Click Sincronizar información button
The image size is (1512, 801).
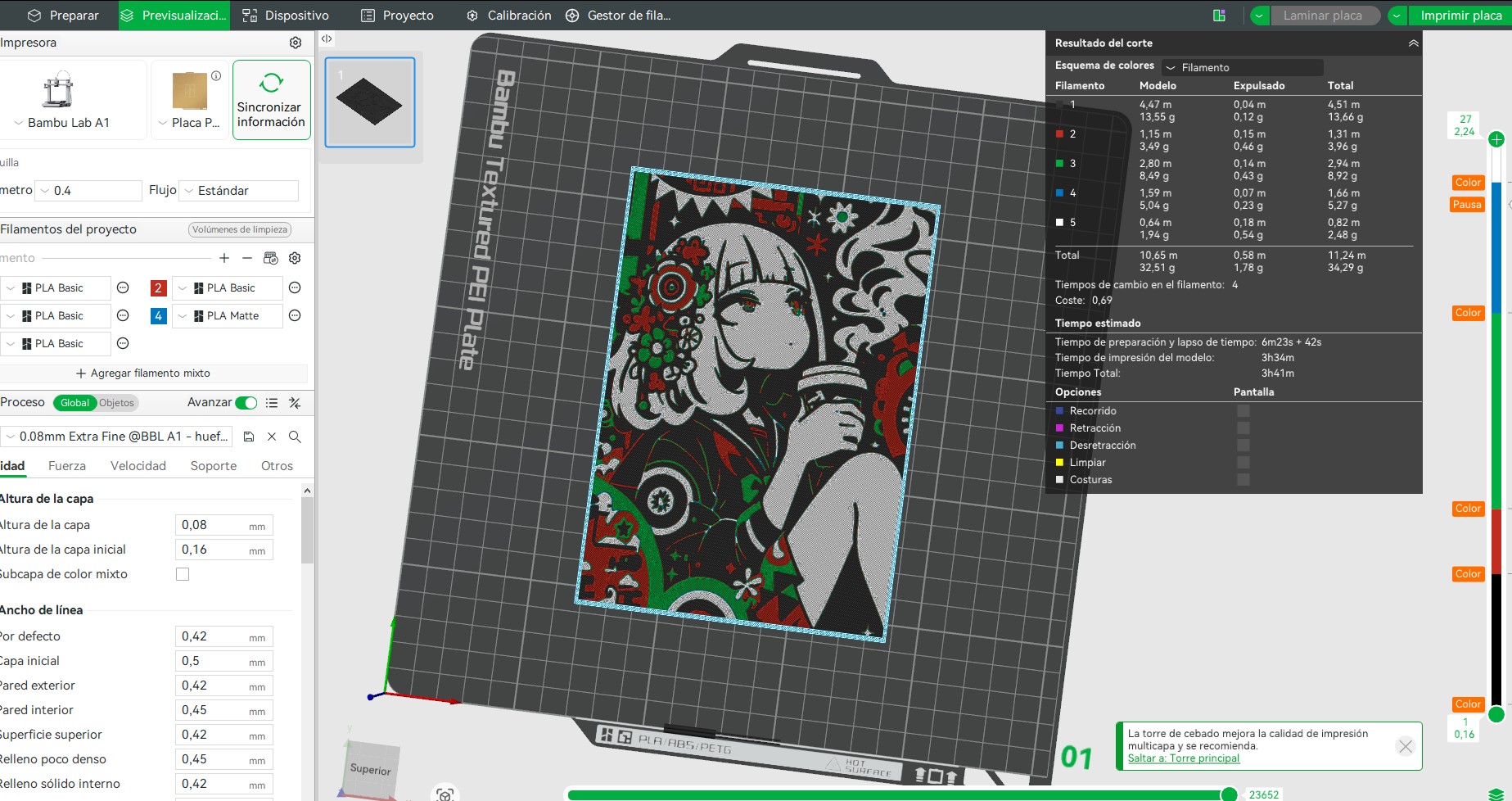click(x=271, y=100)
